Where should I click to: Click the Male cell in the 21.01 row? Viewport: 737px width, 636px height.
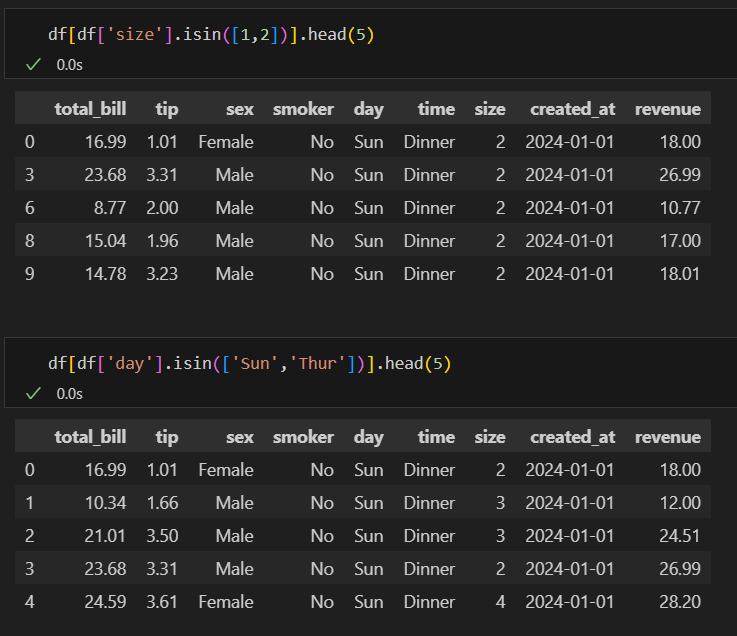pyautogui.click(x=235, y=536)
